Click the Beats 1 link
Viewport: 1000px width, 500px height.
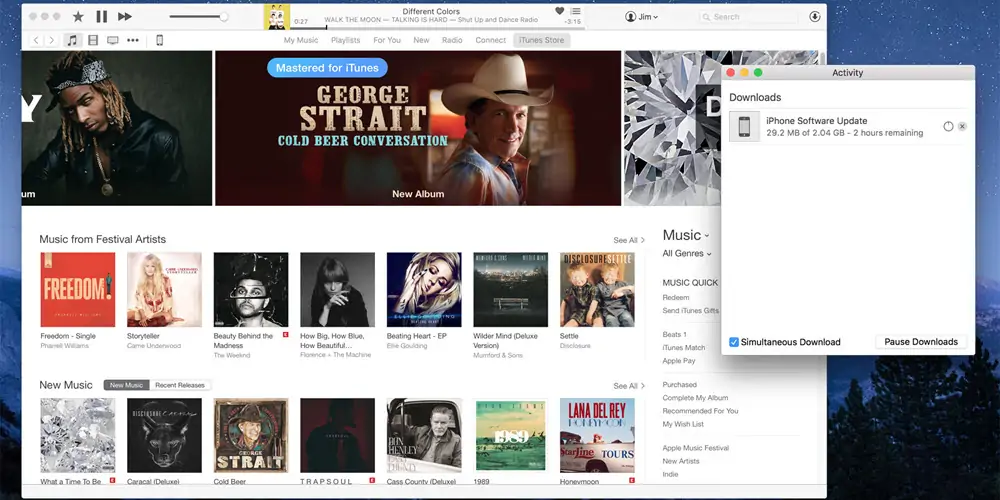tap(674, 334)
